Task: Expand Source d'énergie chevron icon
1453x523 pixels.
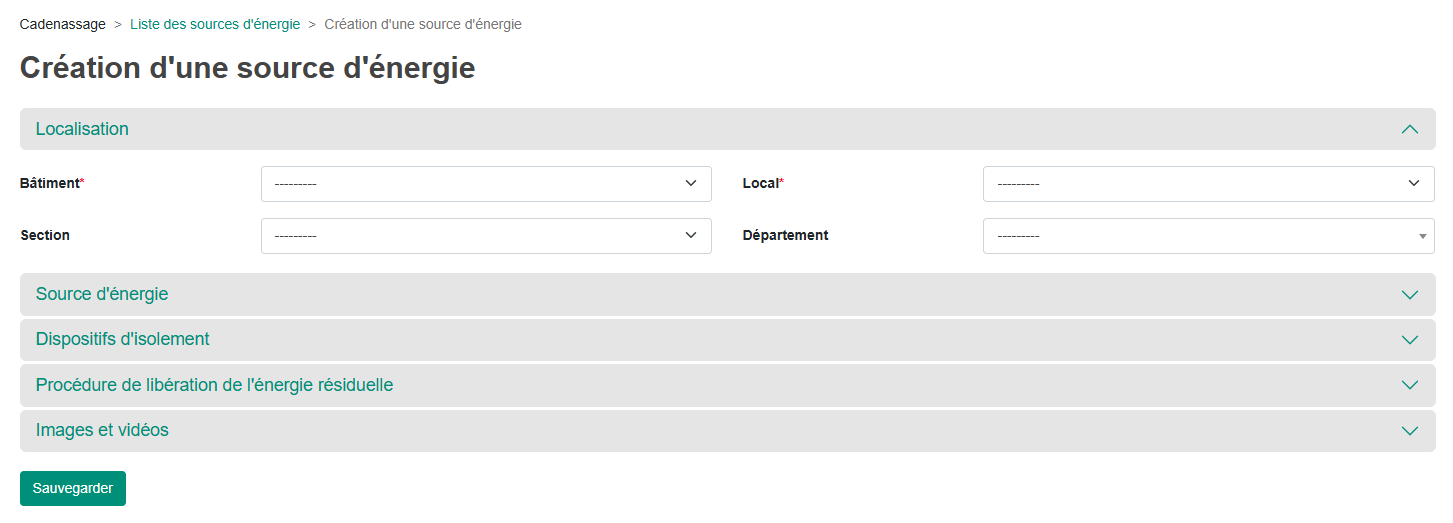Action: point(1410,295)
